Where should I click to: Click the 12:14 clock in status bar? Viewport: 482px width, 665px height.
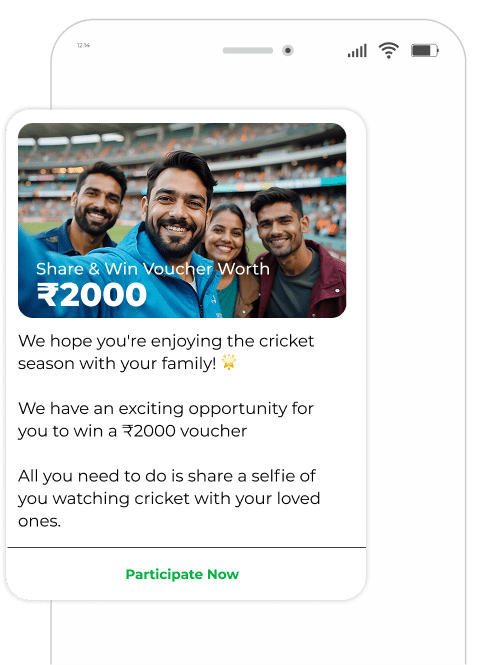pos(84,45)
